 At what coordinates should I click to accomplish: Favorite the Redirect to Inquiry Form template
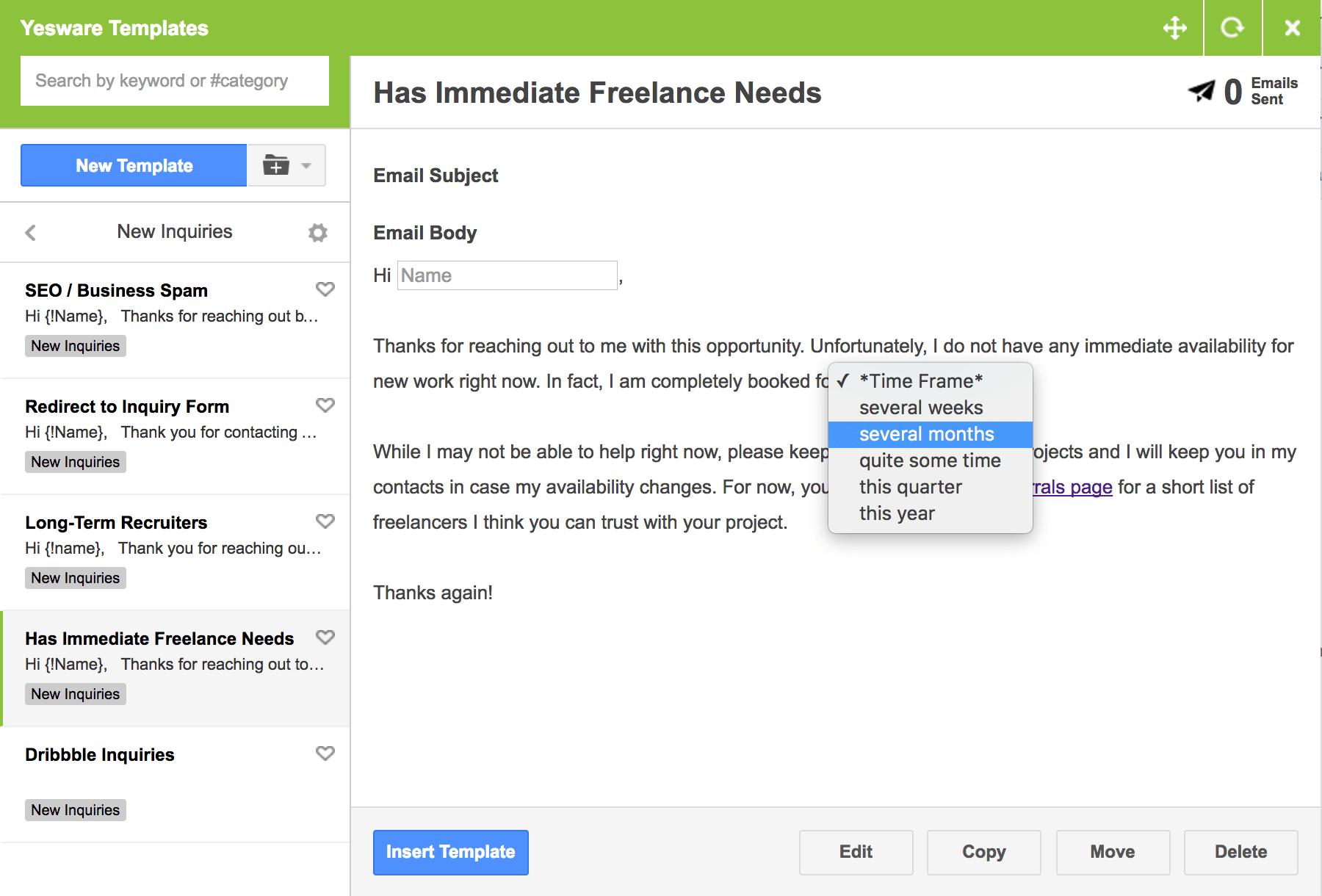coord(325,405)
